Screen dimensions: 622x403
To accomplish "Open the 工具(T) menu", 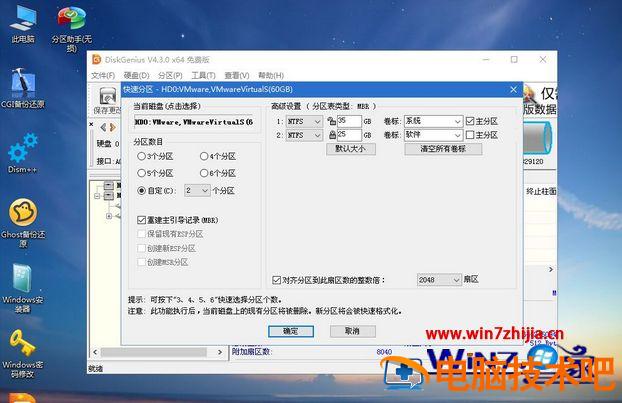I will click(x=203, y=75).
